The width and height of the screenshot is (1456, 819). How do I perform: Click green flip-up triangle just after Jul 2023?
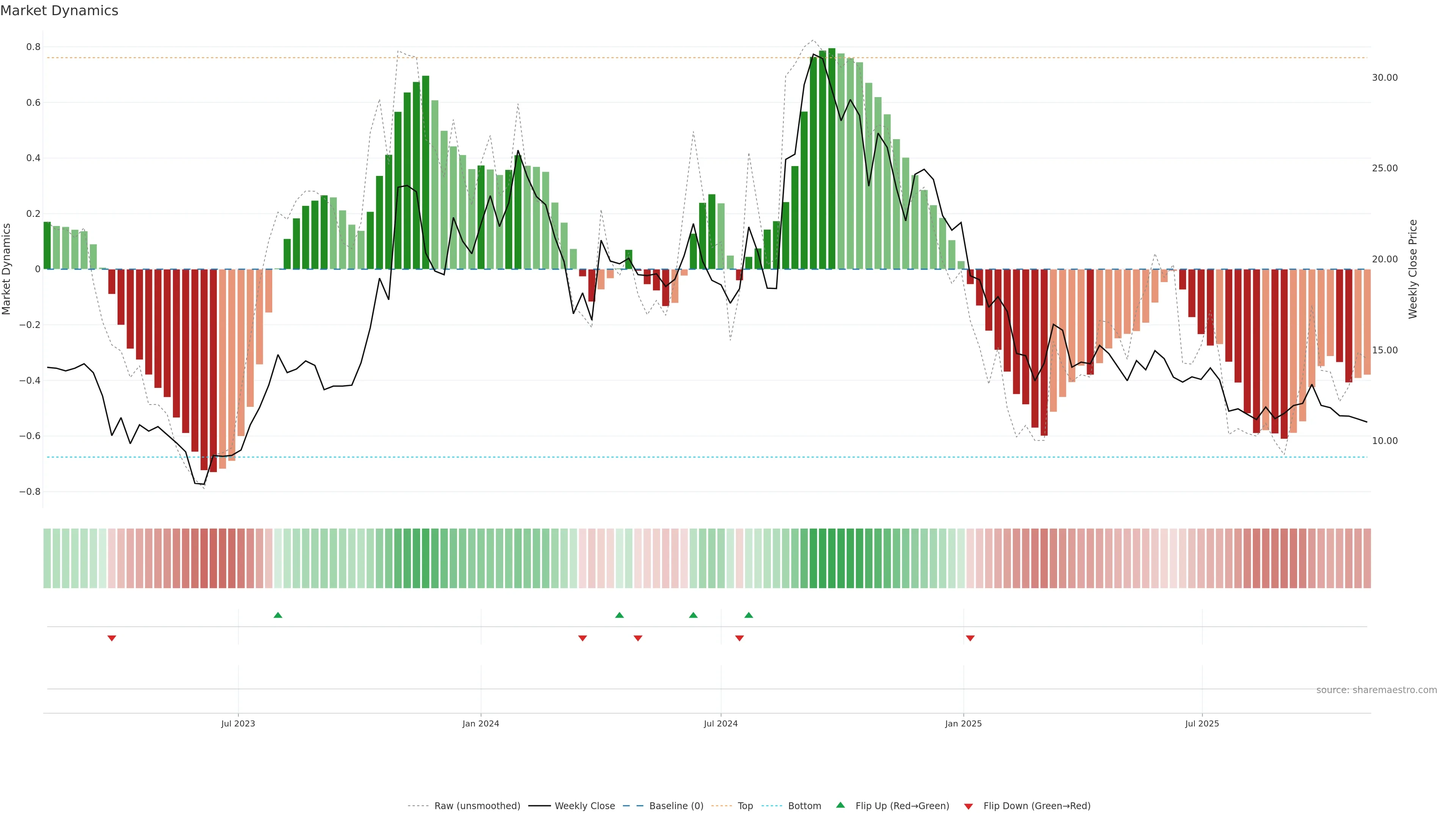(278, 615)
